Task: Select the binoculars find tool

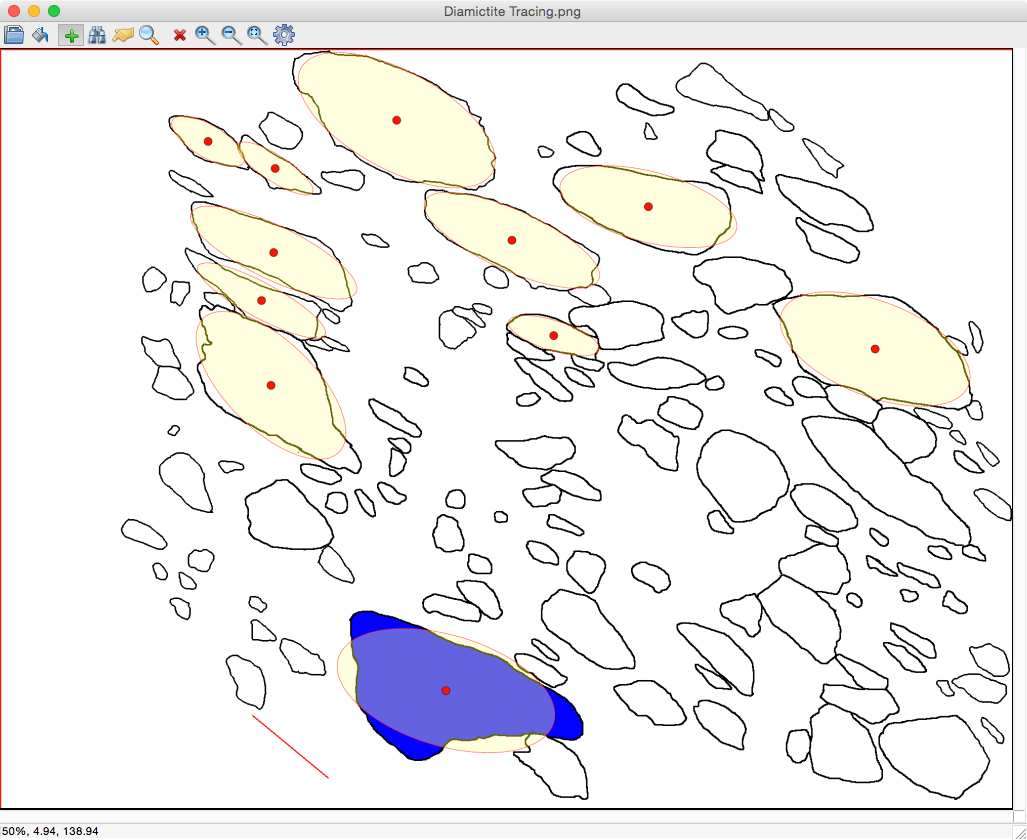Action: pos(97,35)
